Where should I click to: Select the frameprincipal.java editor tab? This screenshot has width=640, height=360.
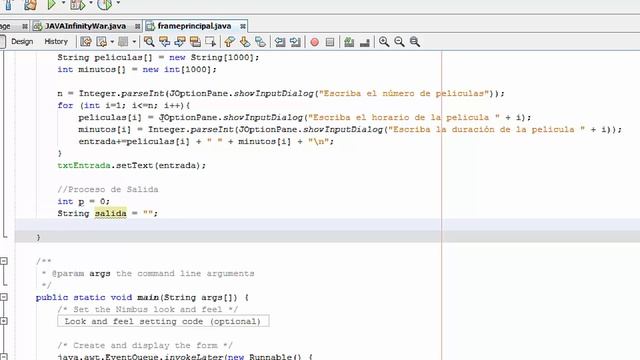point(194,26)
